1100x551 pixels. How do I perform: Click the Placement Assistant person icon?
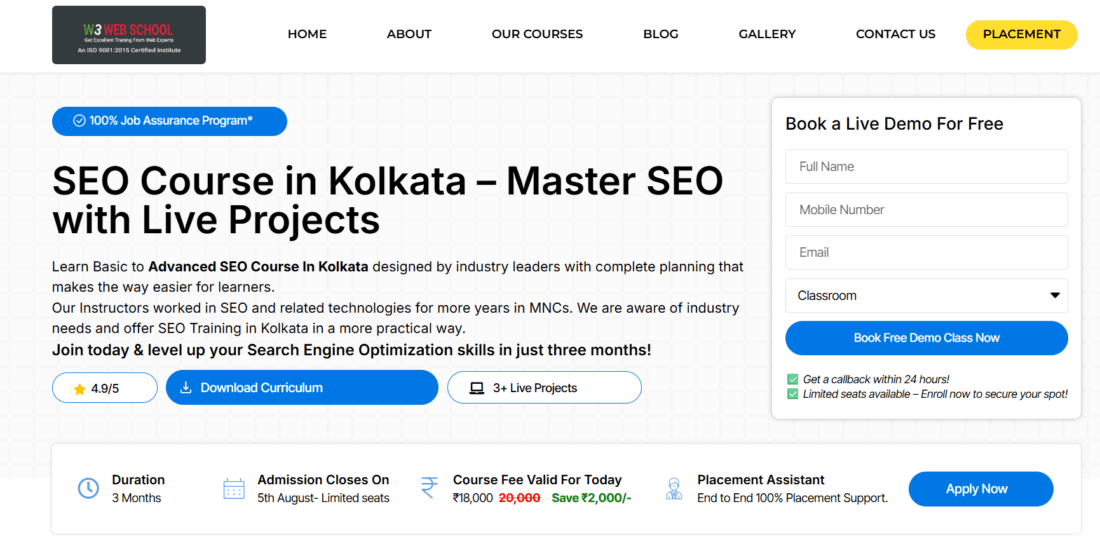(674, 489)
